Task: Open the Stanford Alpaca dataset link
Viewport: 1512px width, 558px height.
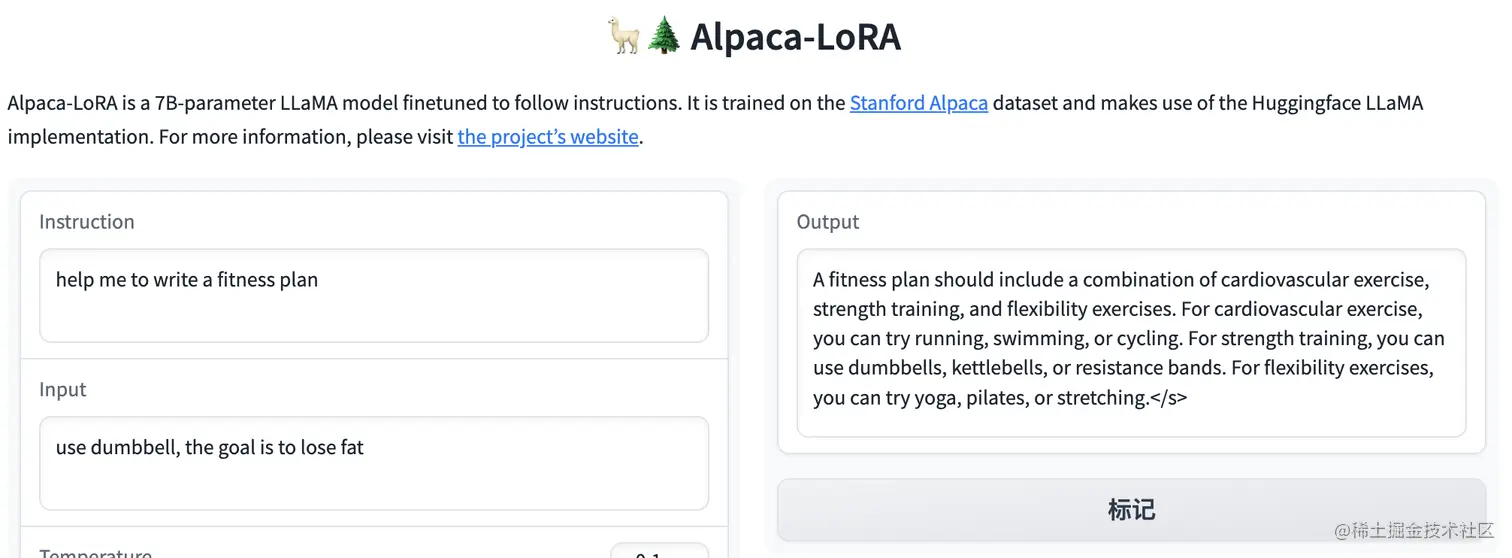Action: point(918,103)
